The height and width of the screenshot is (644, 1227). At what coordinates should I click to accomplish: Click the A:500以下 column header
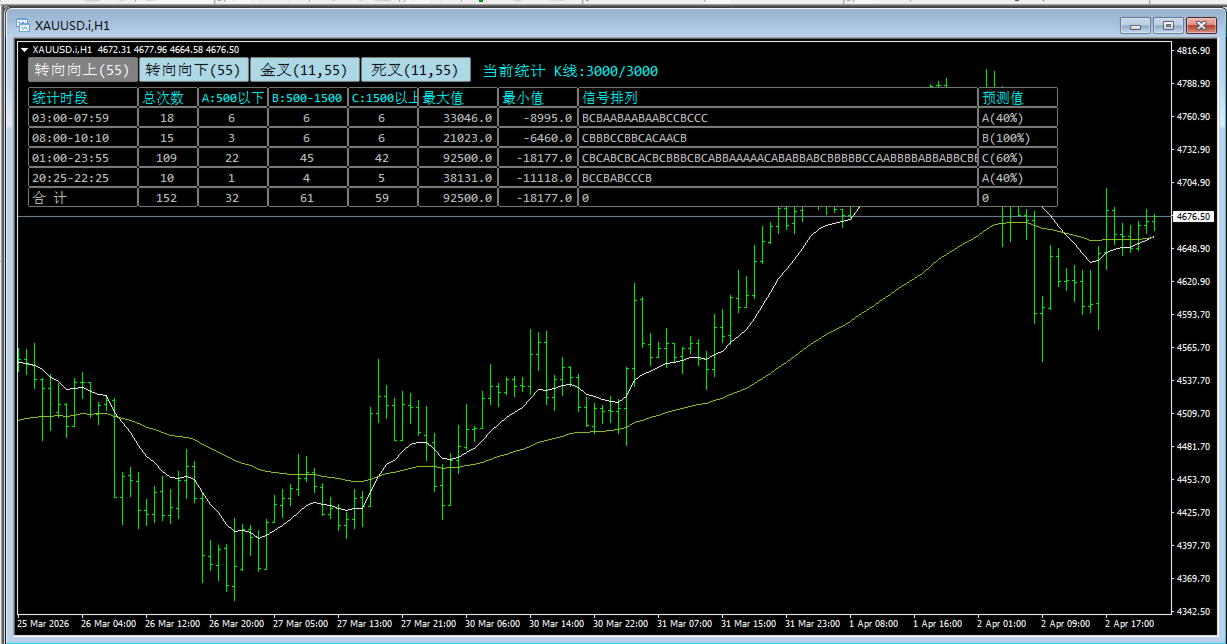(x=232, y=98)
